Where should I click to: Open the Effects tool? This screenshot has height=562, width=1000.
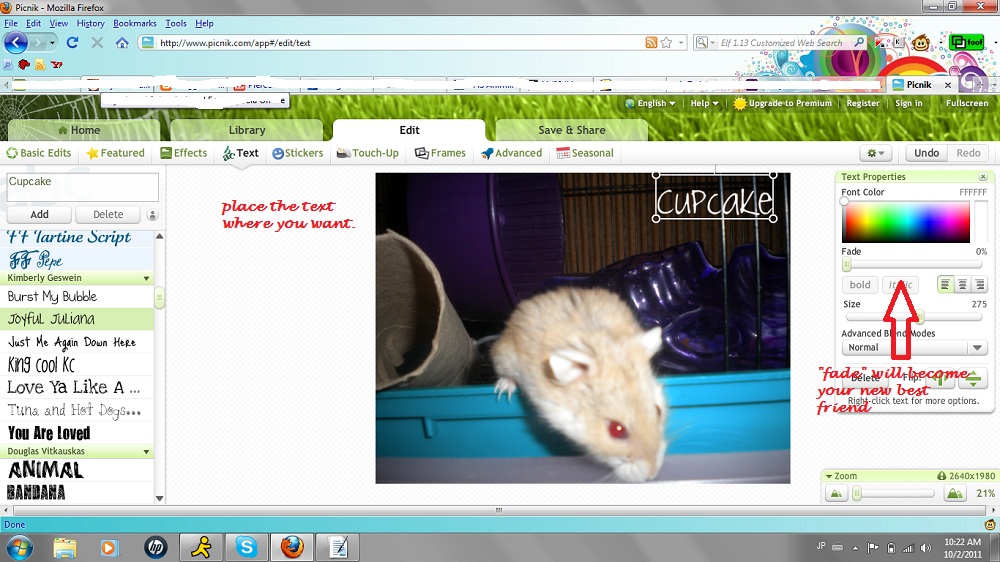[184, 153]
